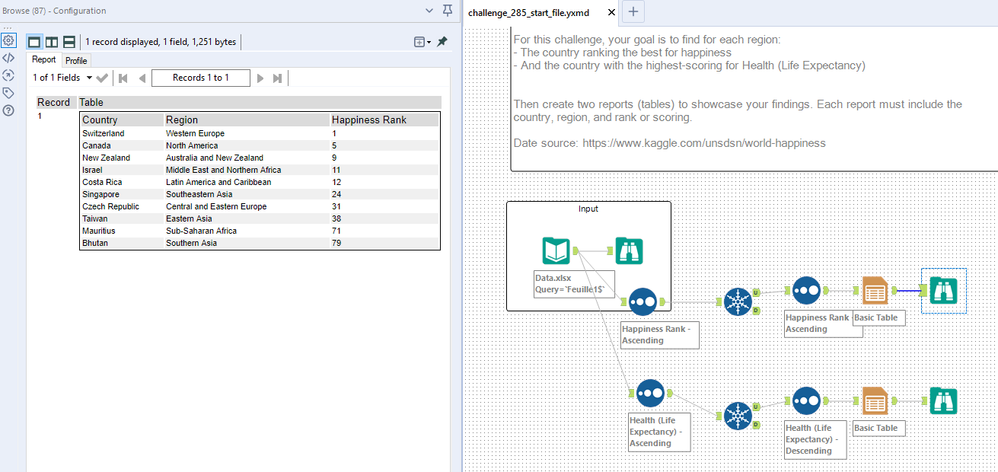Toggle top-bottom split view layout

[69, 42]
